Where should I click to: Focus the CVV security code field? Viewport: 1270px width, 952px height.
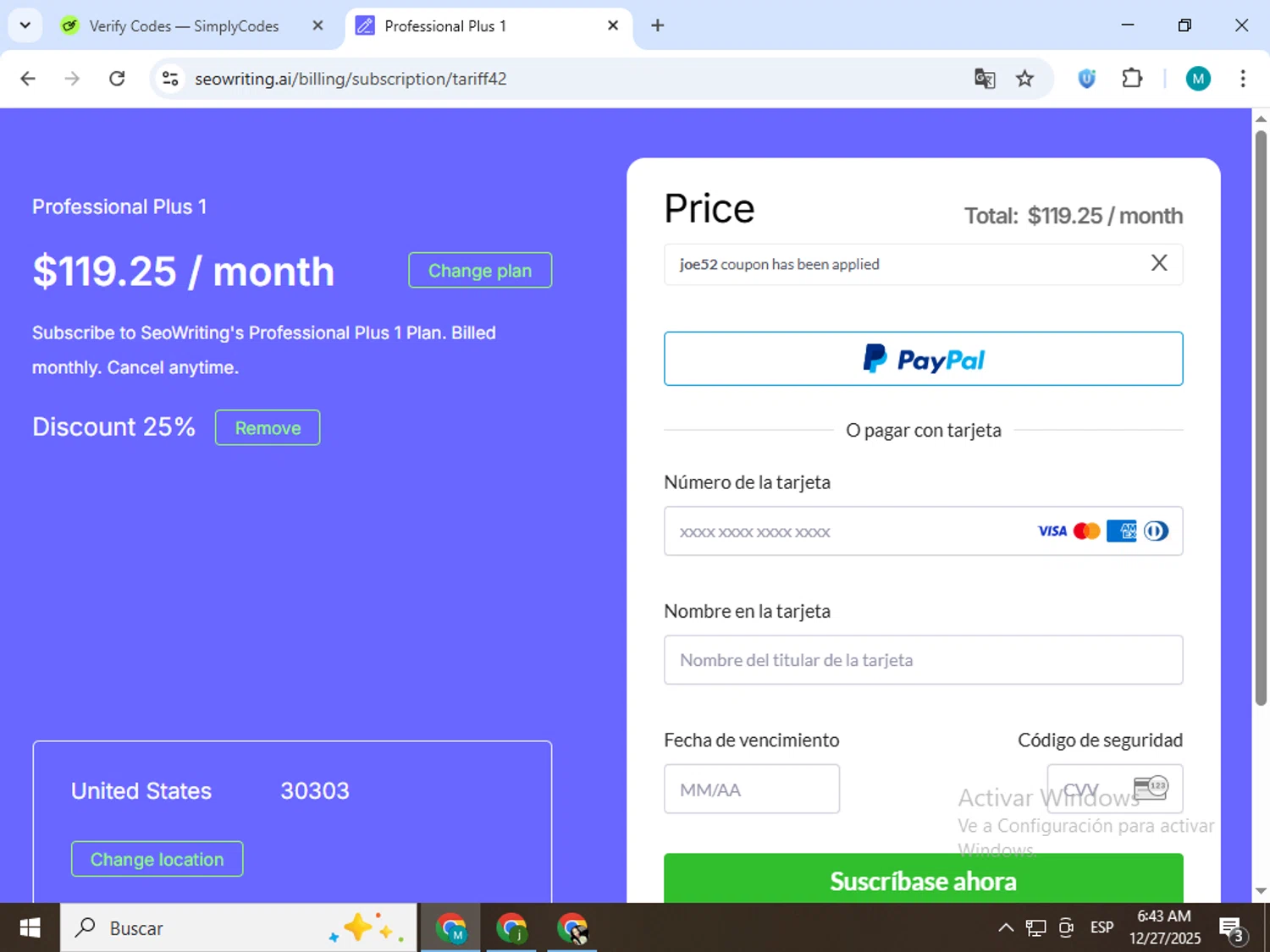1114,790
